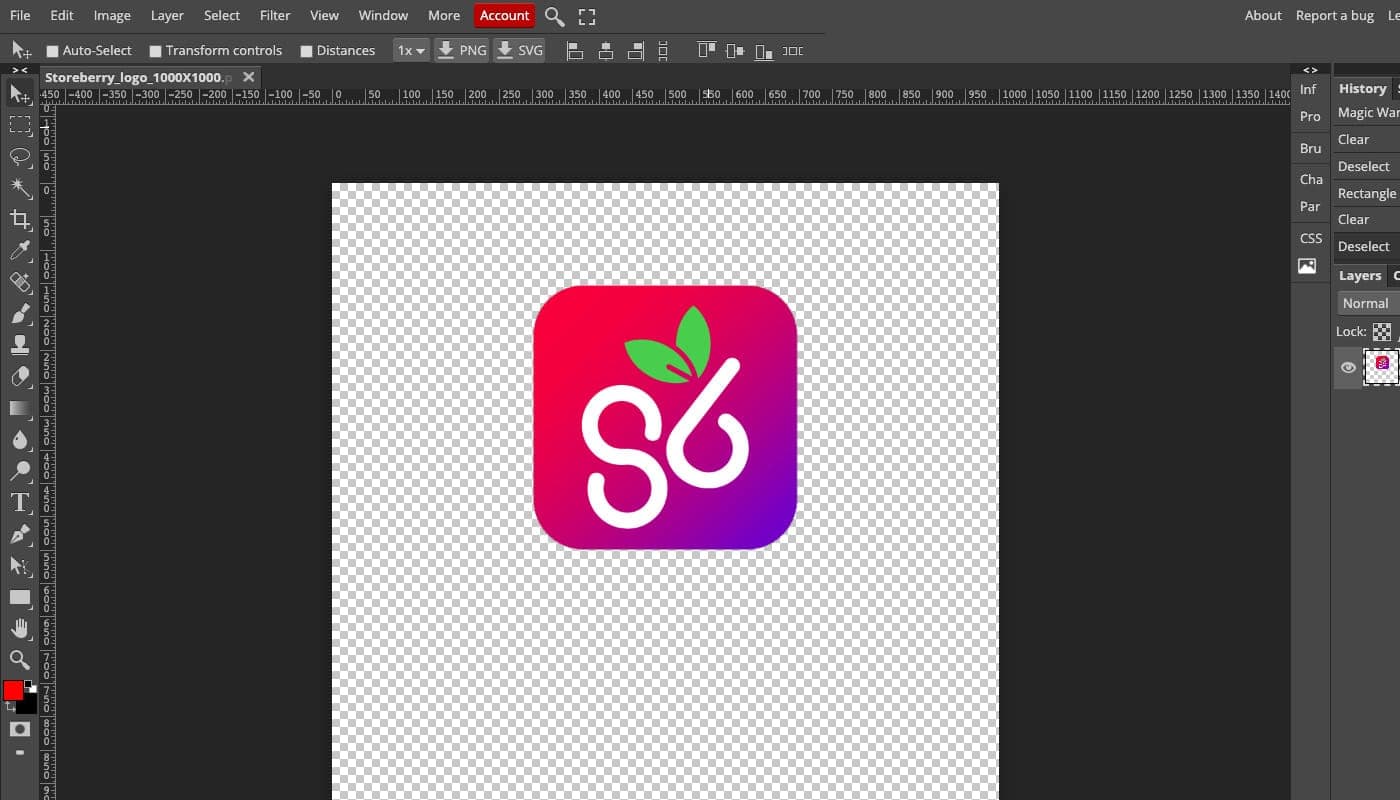Screen dimensions: 1400x800
Task: Select the Eraser tool
Action: tap(19, 377)
